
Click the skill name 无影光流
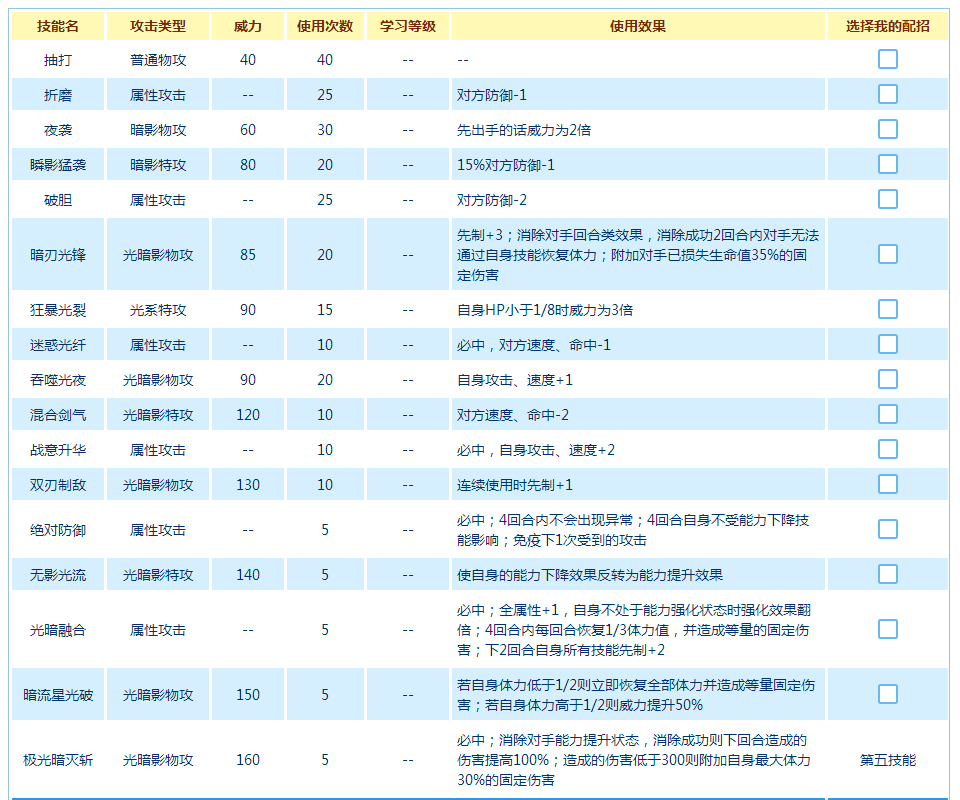click(x=58, y=575)
